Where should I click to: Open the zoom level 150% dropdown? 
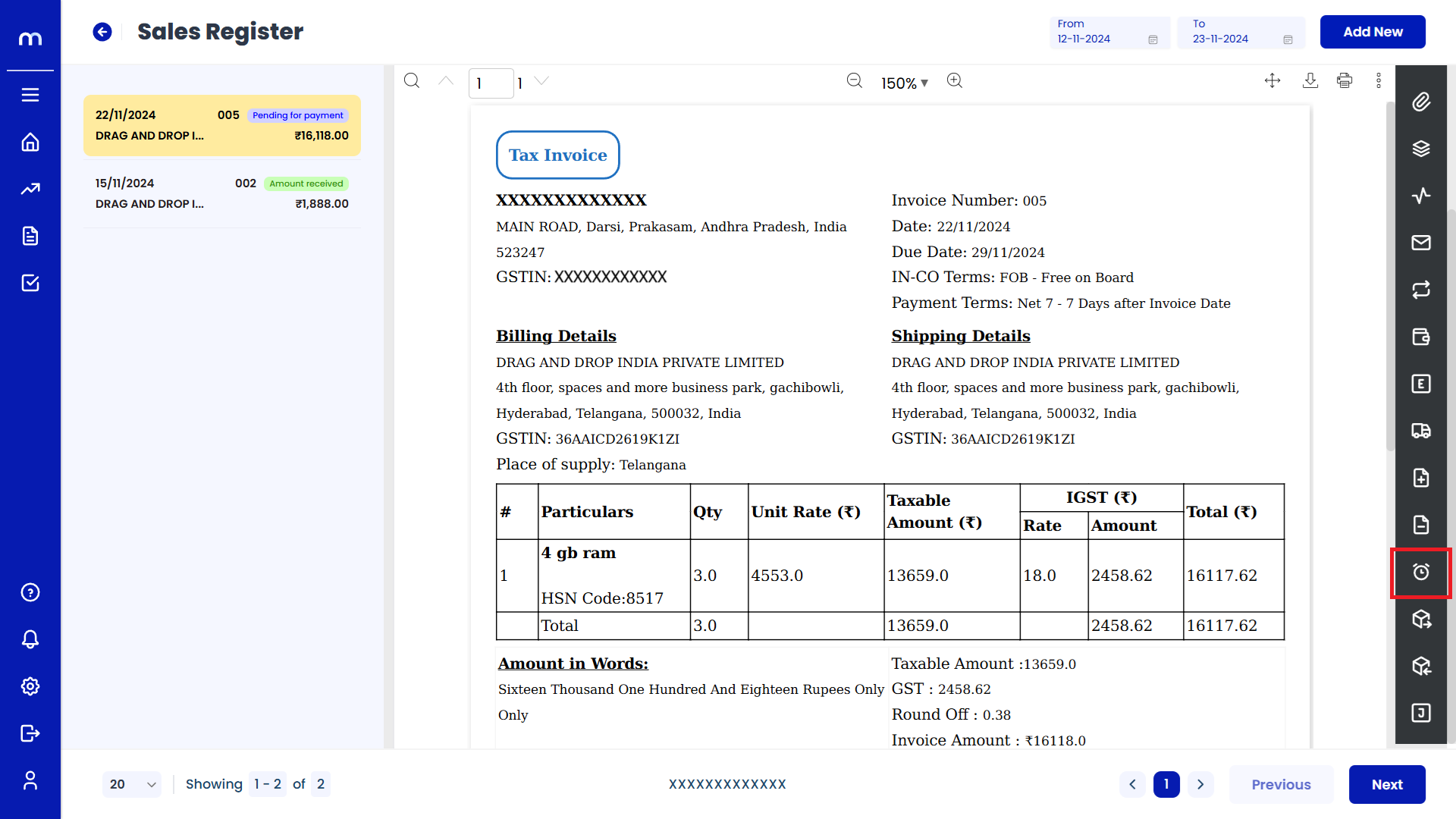pyautogui.click(x=904, y=83)
